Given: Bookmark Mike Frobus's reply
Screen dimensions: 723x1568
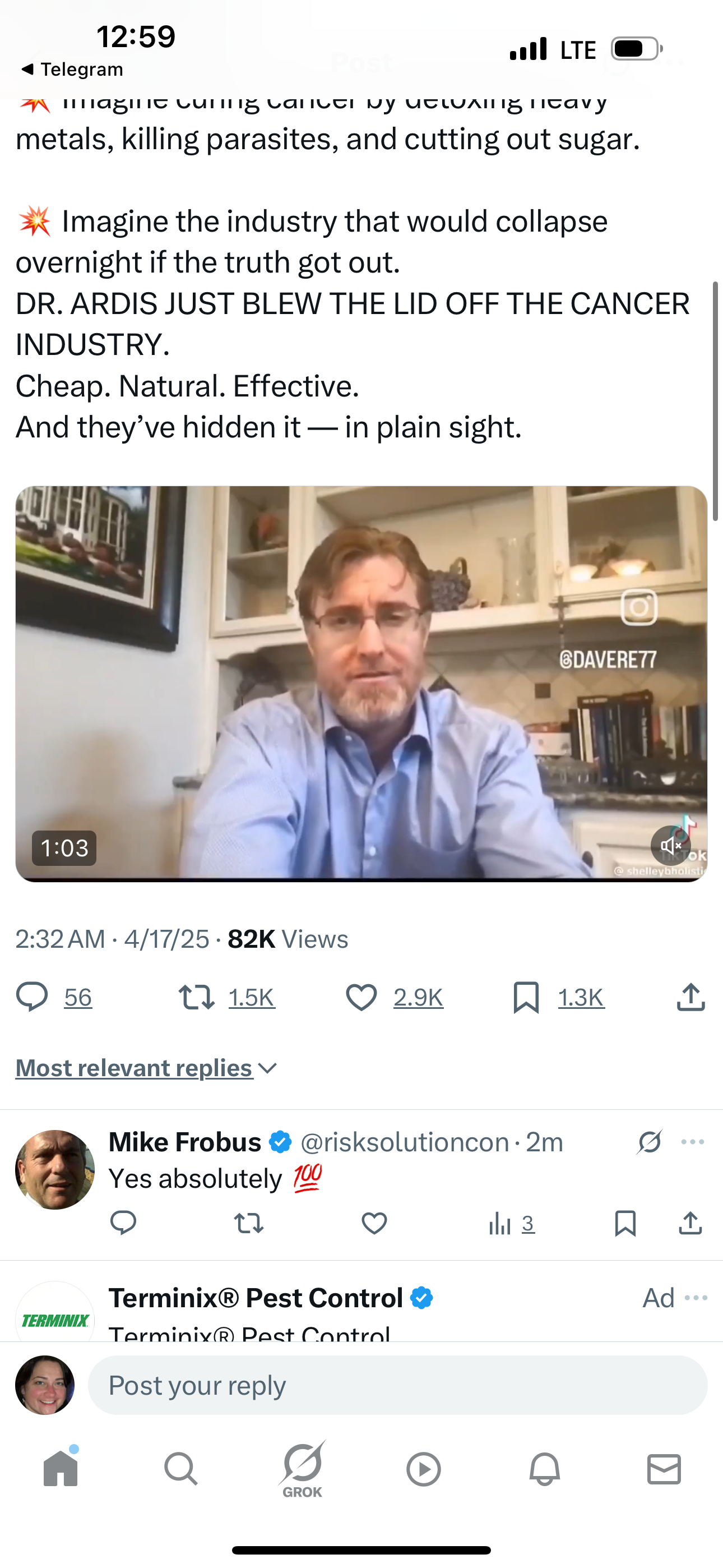Looking at the screenshot, I should [625, 1223].
